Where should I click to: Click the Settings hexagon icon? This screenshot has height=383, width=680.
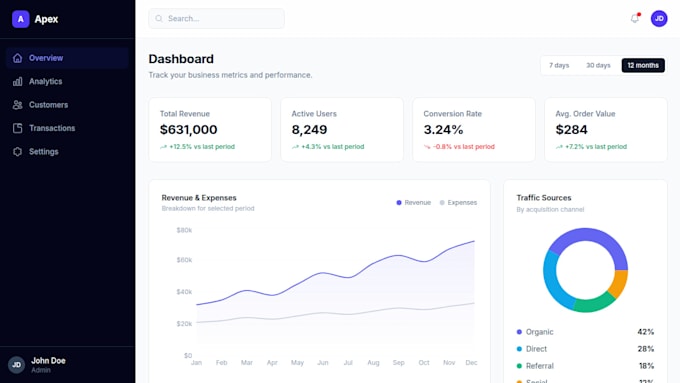[17, 151]
